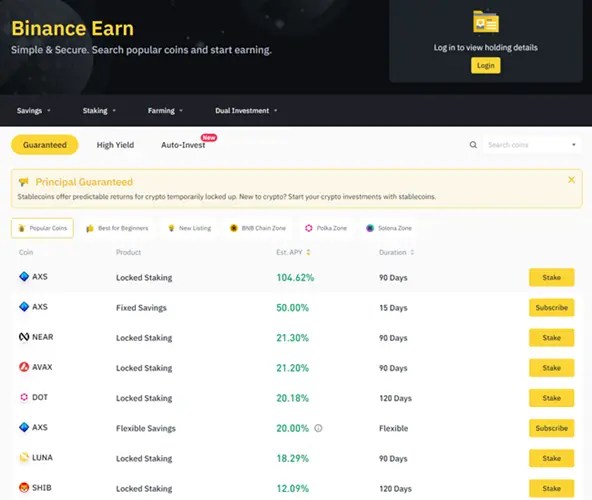Click the info icon beside 20.00% APY
Viewport: 592px width, 500px height.
coord(318,428)
